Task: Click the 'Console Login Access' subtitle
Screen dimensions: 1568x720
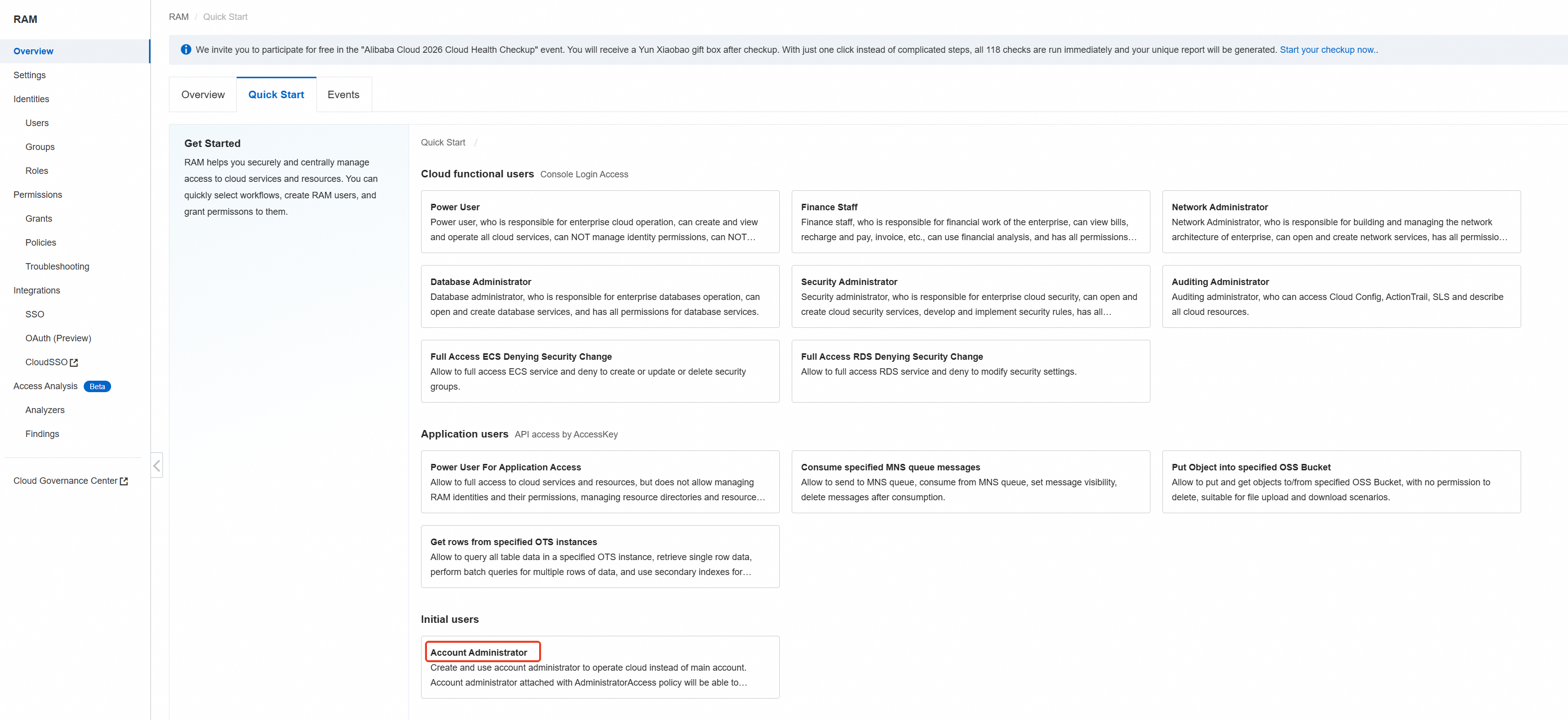Action: click(x=584, y=175)
